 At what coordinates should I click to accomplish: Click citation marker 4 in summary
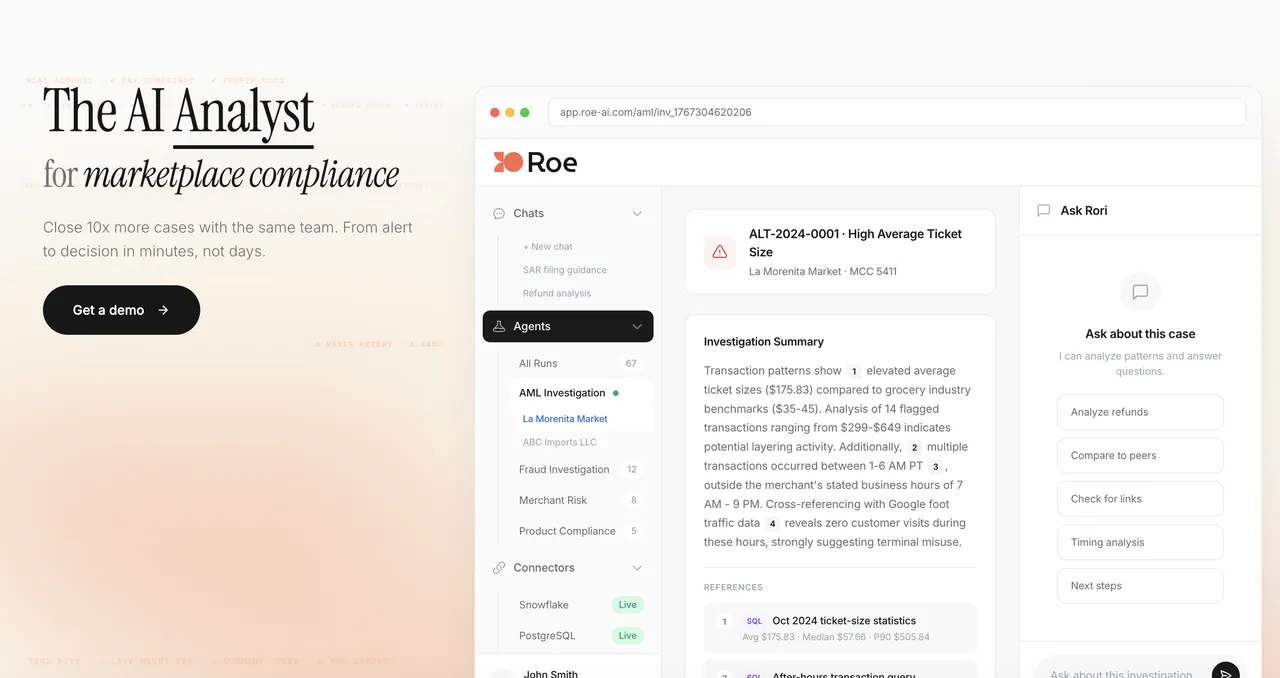(x=772, y=524)
